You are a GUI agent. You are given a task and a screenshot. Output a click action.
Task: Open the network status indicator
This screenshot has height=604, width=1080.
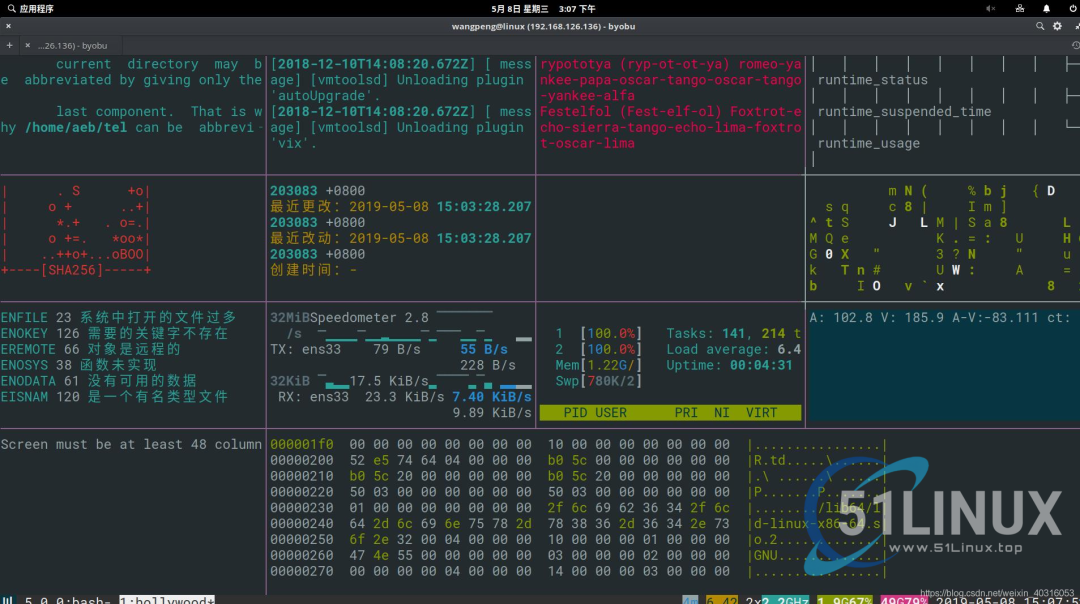1019,9
